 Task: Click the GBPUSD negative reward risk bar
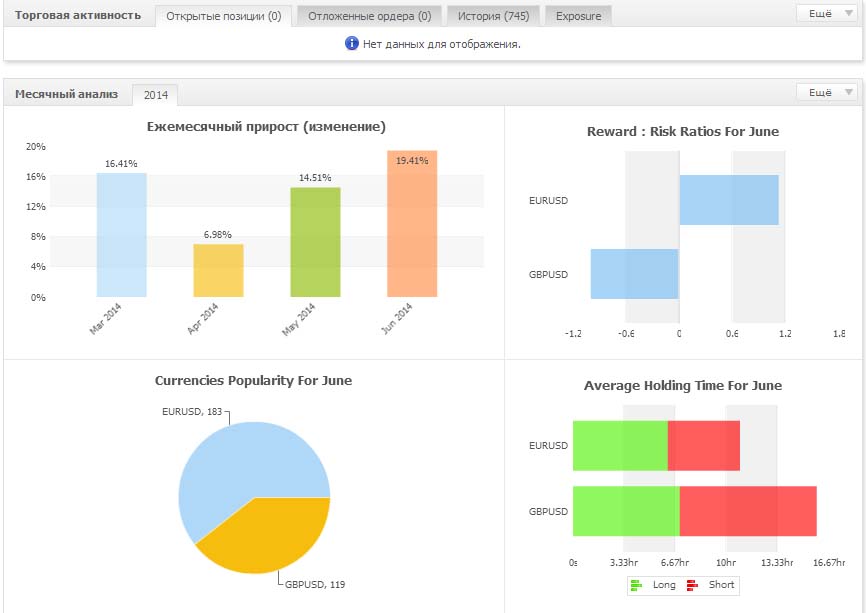[x=634, y=274]
